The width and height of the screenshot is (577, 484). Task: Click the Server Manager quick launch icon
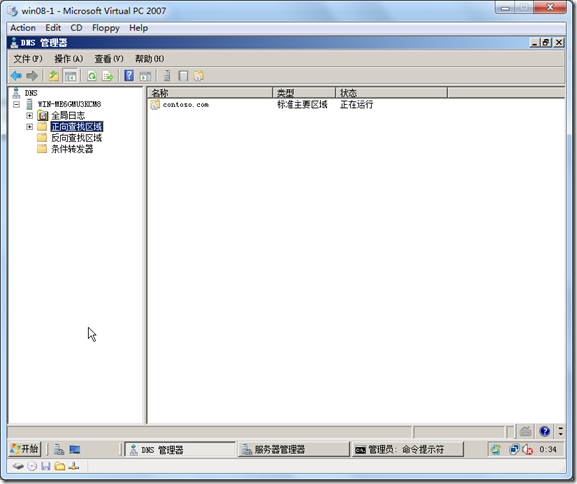pos(59,449)
